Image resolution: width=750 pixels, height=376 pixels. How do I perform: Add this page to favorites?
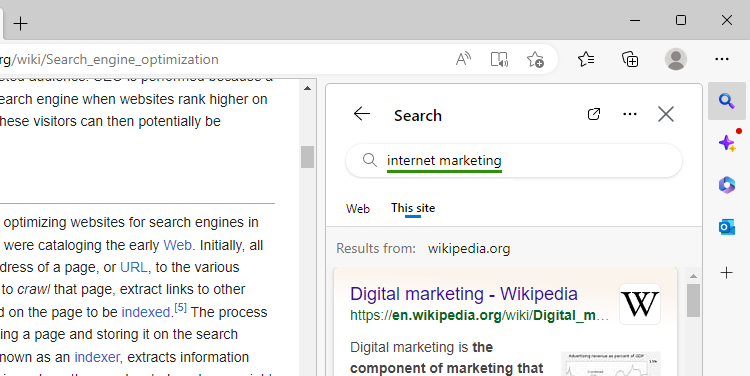(535, 59)
